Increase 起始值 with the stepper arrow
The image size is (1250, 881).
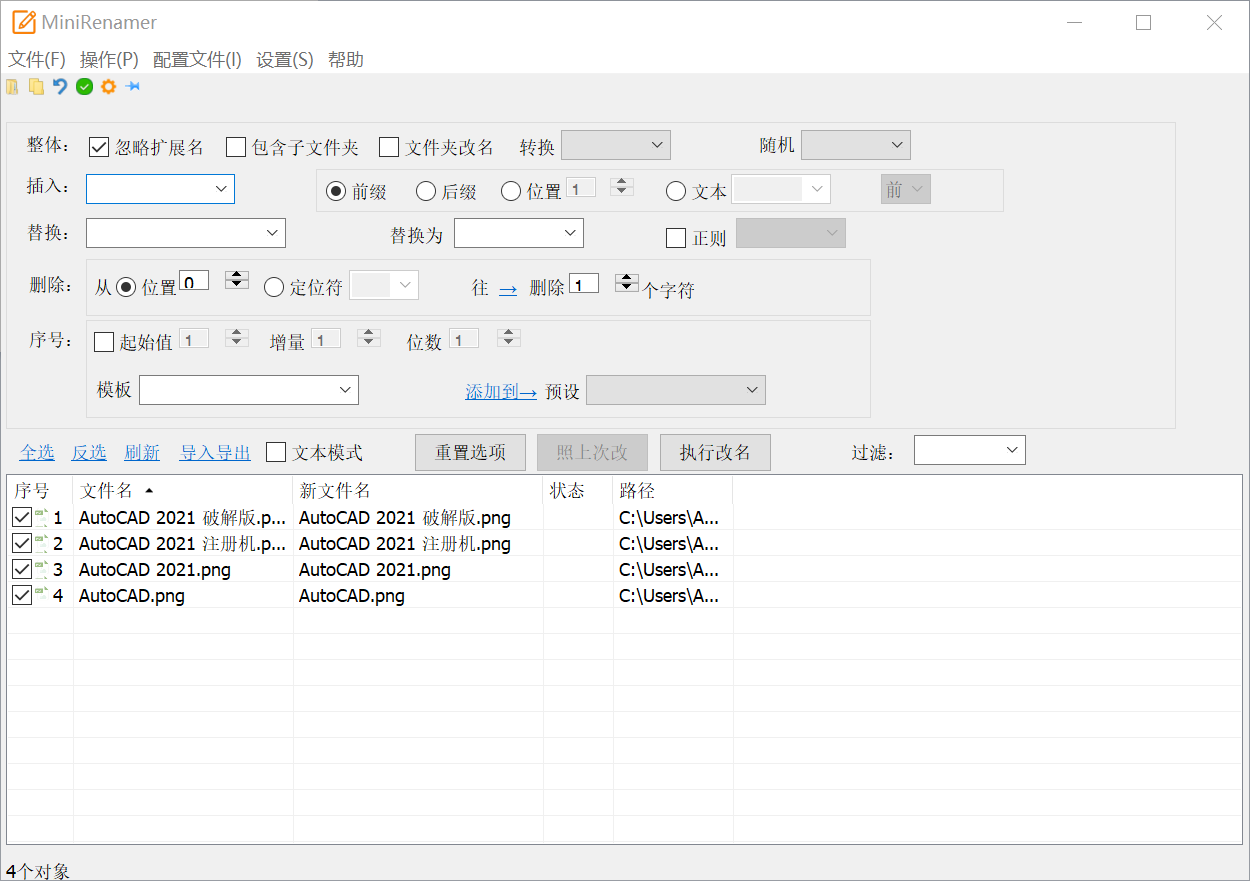(237, 334)
